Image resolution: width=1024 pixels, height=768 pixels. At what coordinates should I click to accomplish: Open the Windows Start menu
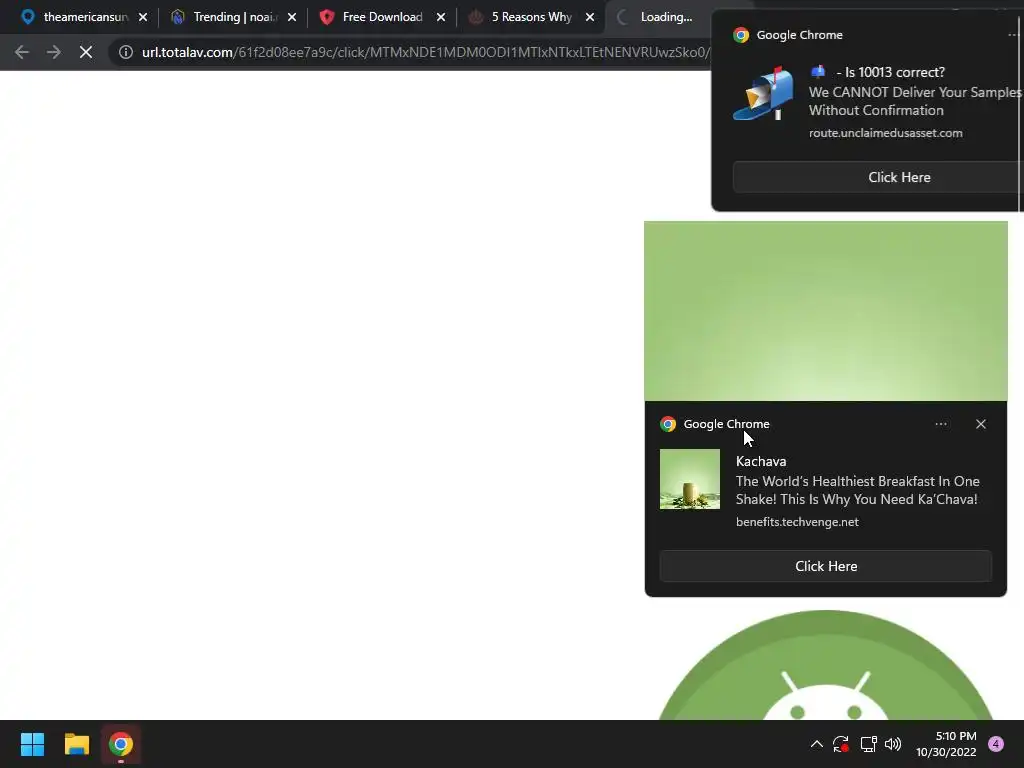pyautogui.click(x=32, y=744)
